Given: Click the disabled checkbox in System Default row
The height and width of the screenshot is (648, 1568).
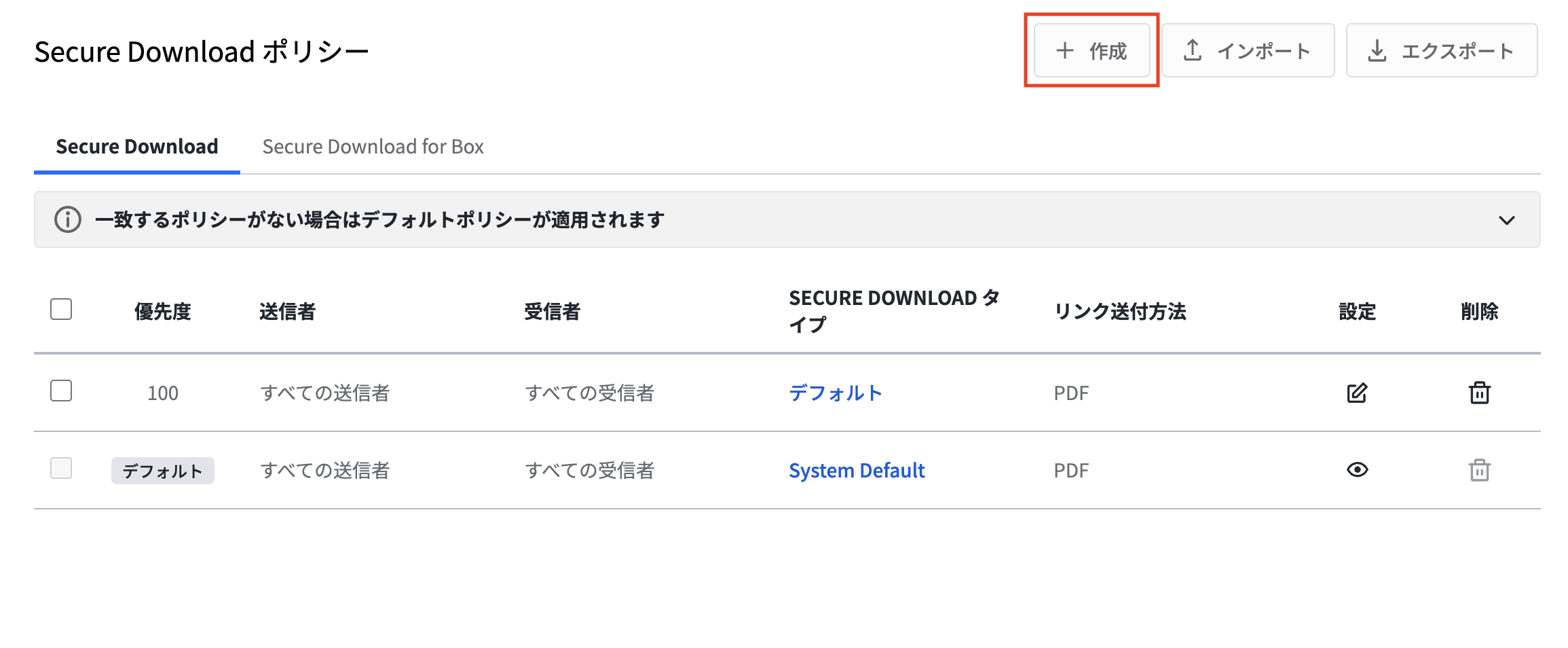Looking at the screenshot, I should tap(61, 468).
